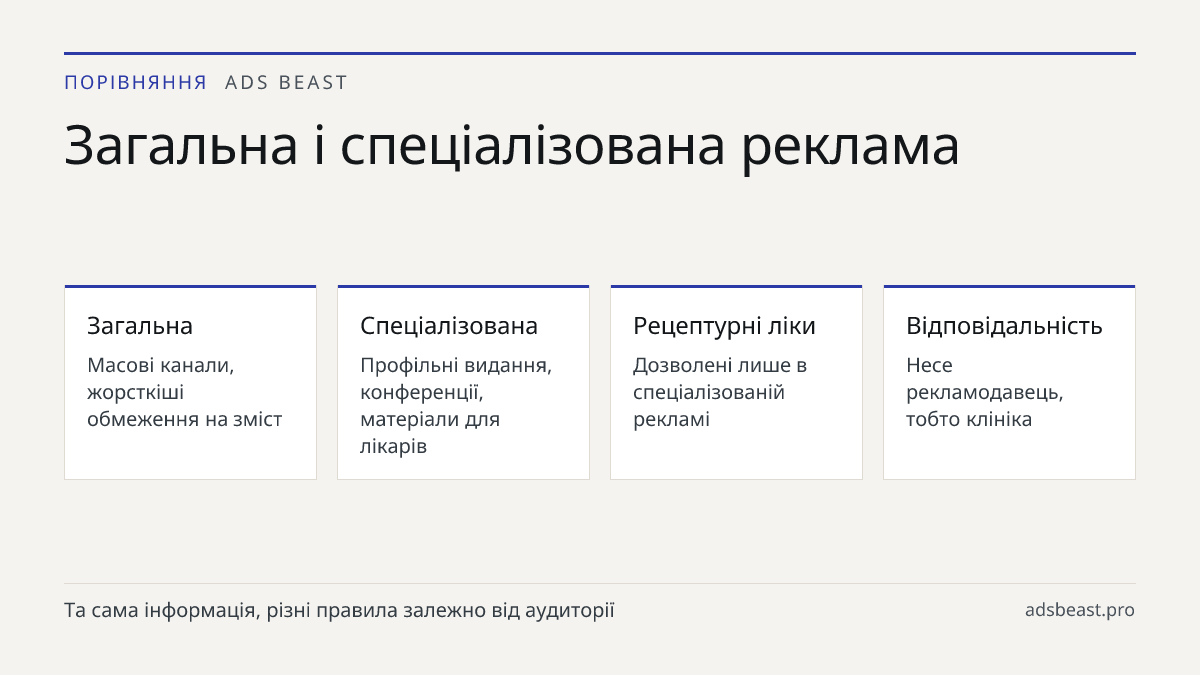The image size is (1200, 675).
Task: Click the text 'Дозволені лише в спеціалізованій рекламі'
Action: [720, 392]
